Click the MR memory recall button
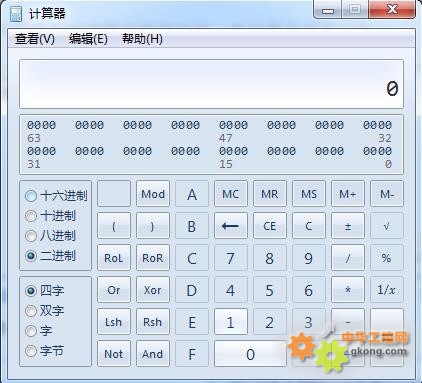Viewport: 422px width, 383px height. tap(270, 194)
